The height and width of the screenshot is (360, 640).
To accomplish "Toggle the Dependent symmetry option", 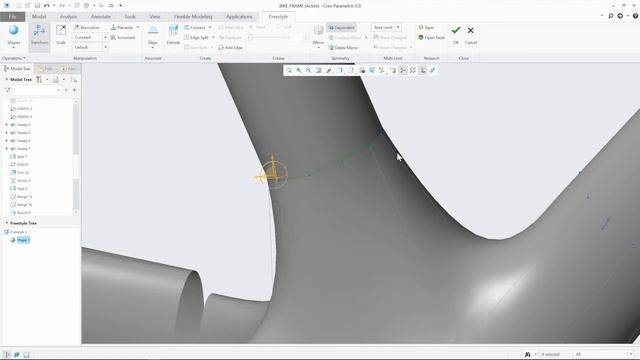I will click(342, 27).
